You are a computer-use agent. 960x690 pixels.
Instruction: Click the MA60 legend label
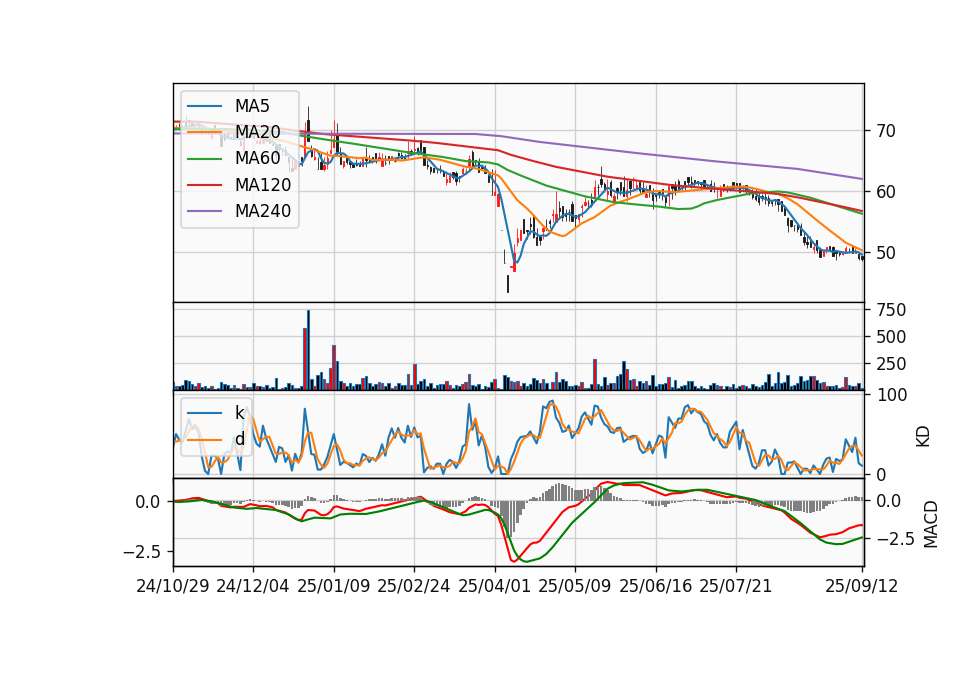(257, 159)
